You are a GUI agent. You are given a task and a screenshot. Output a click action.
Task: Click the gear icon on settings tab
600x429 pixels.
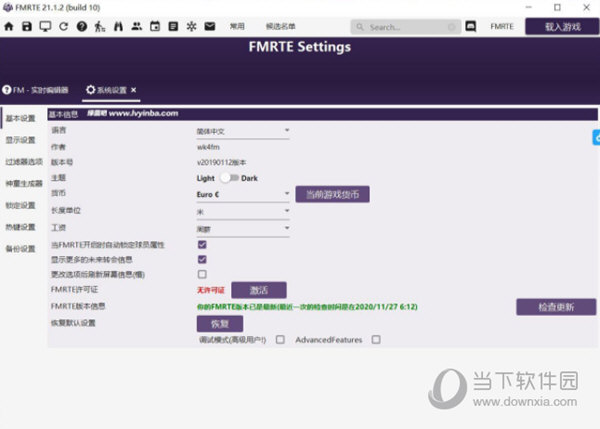[x=91, y=90]
